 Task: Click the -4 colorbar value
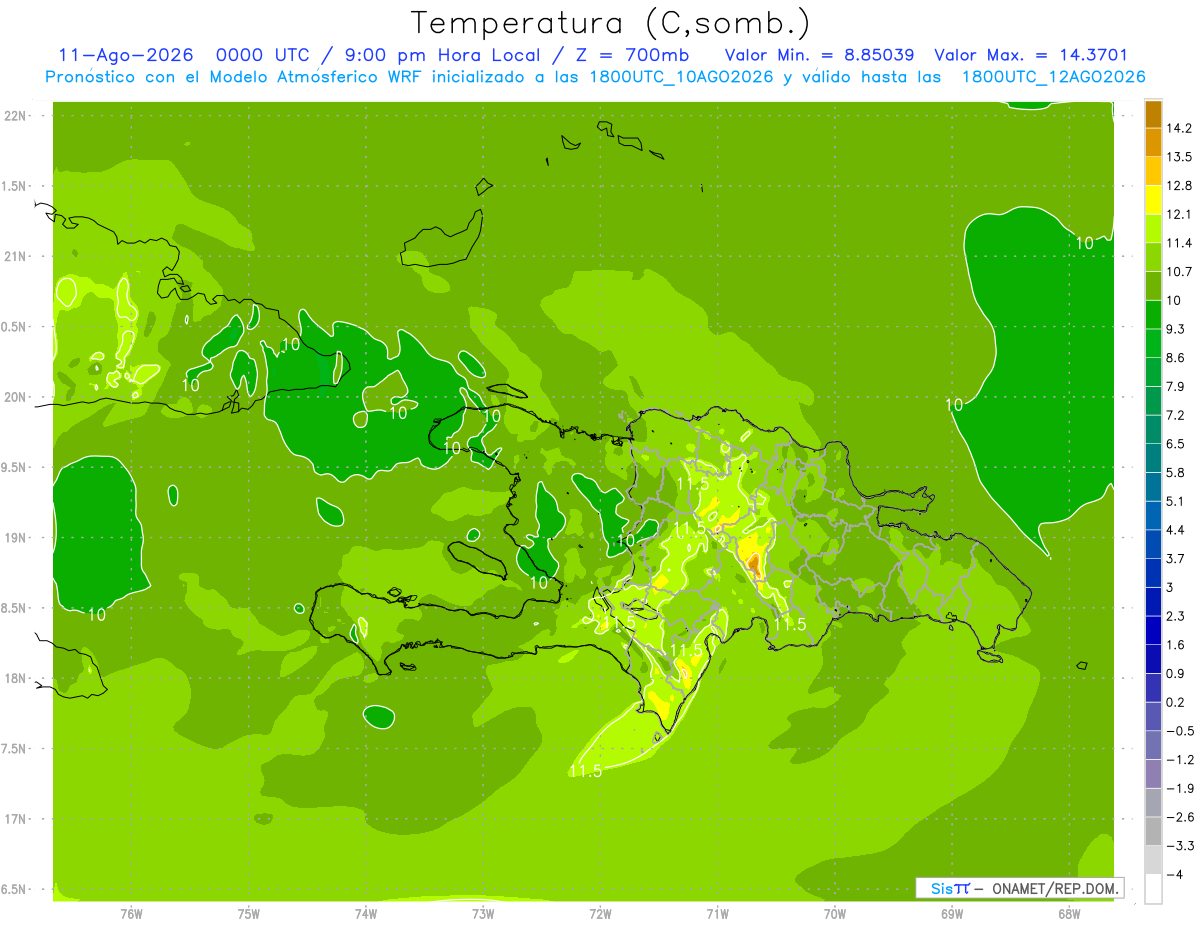click(1174, 875)
